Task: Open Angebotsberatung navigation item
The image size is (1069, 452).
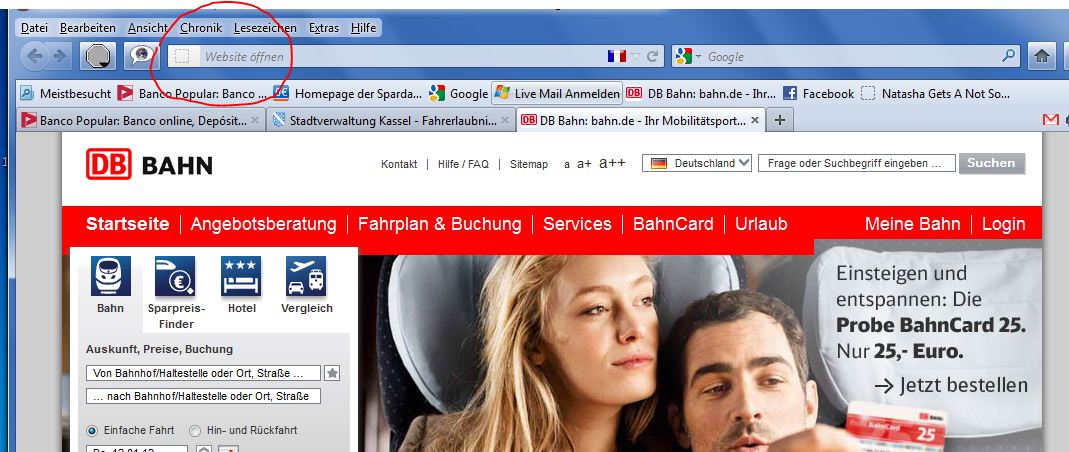Action: 263,224
